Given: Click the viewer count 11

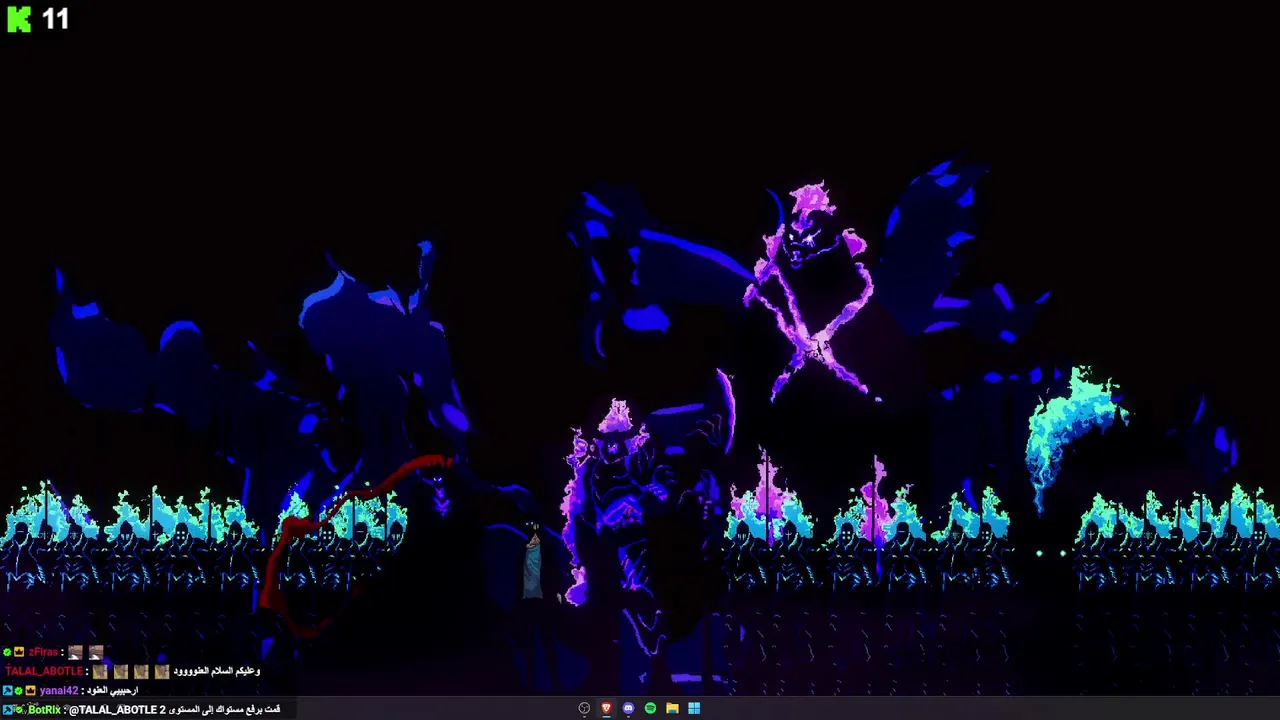Looking at the screenshot, I should (55, 19).
